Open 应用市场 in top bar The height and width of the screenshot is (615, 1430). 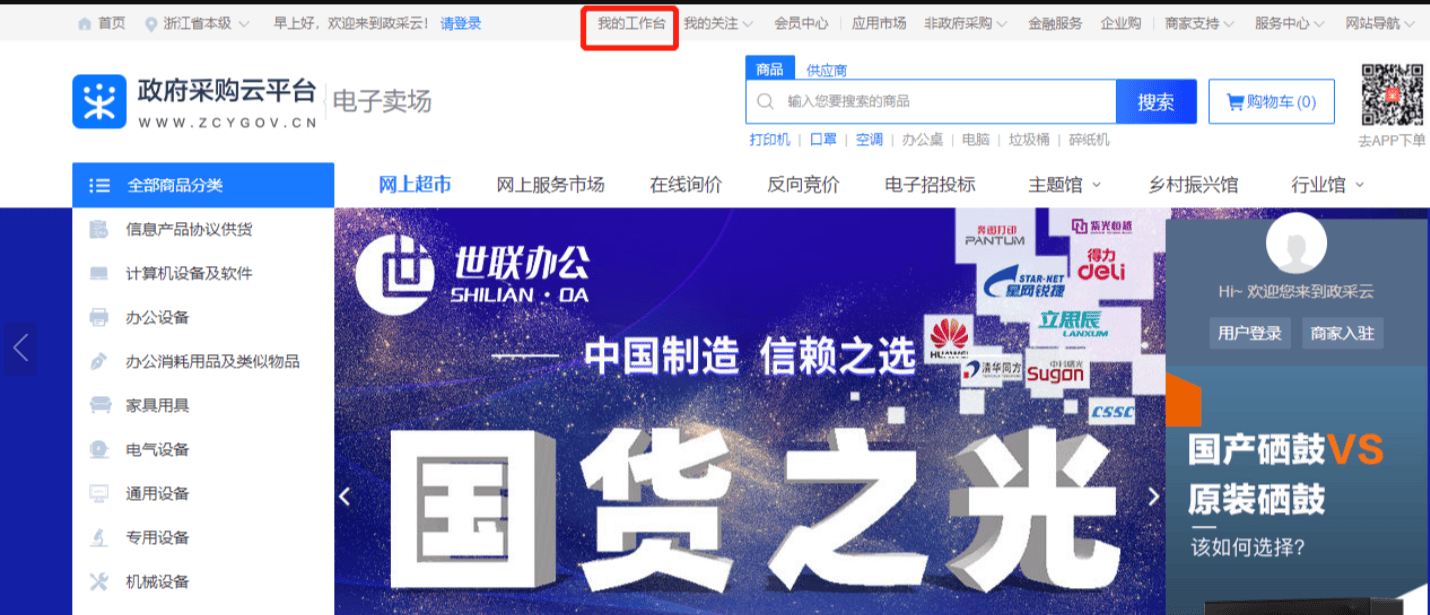[879, 23]
